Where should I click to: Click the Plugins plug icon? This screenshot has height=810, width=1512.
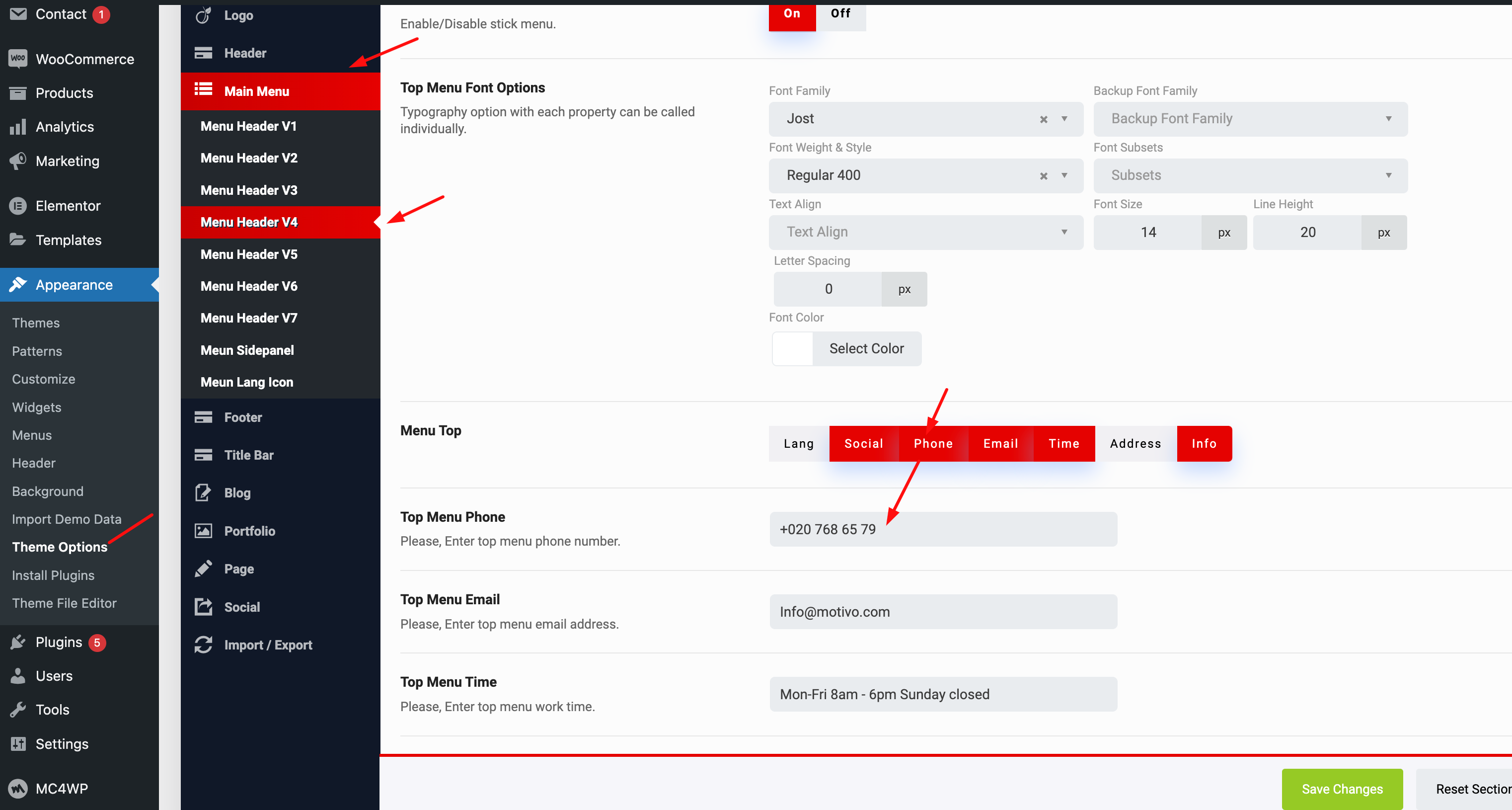(x=18, y=642)
